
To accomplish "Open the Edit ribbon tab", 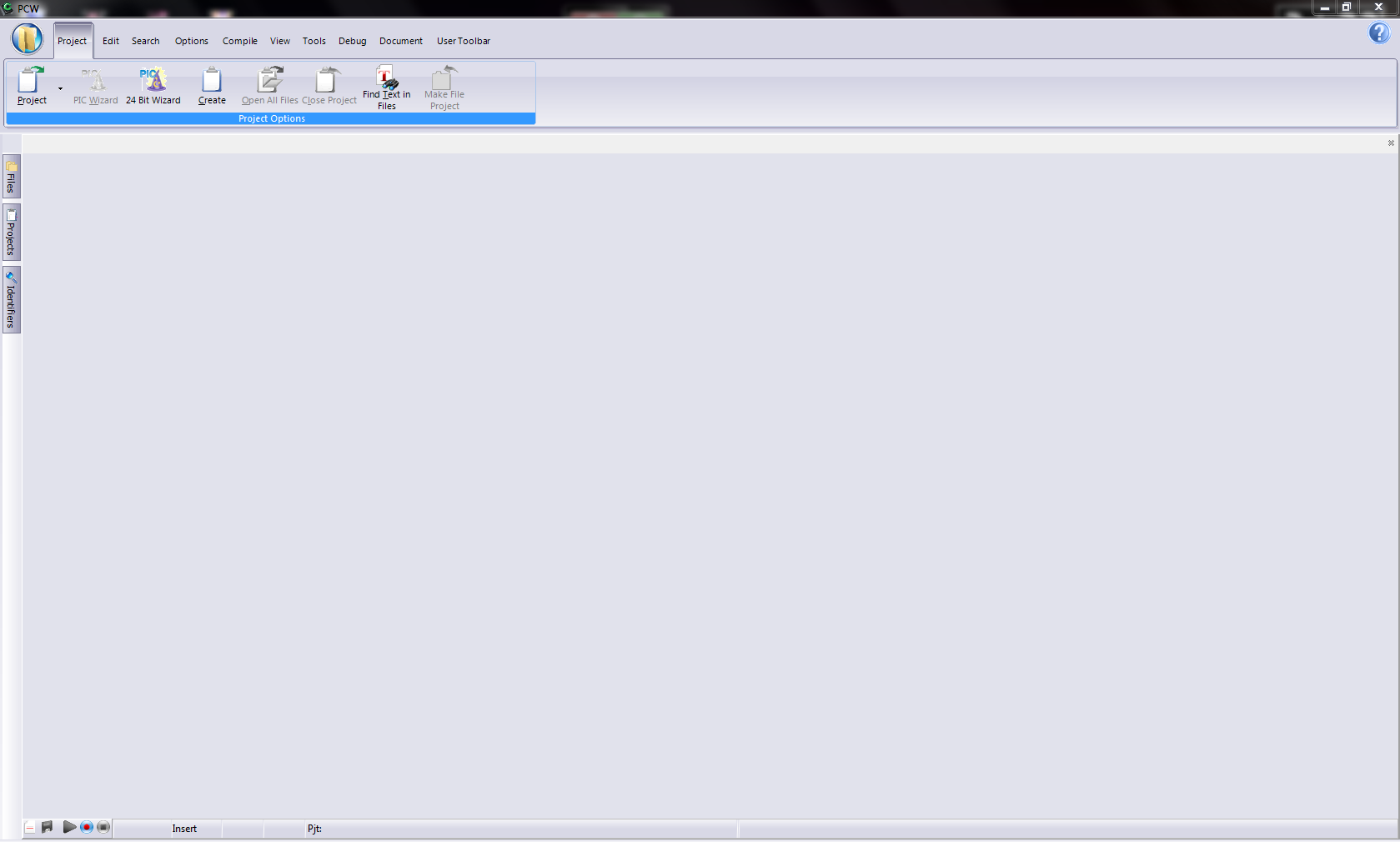I will (x=111, y=41).
